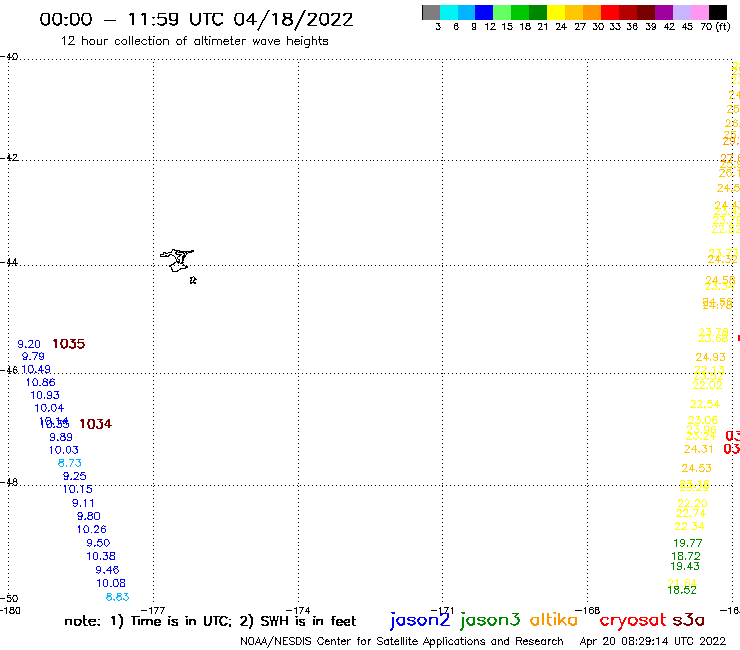Select the light-blue 8.83 reading
Screen dimensions: 740x650
[x=118, y=597]
